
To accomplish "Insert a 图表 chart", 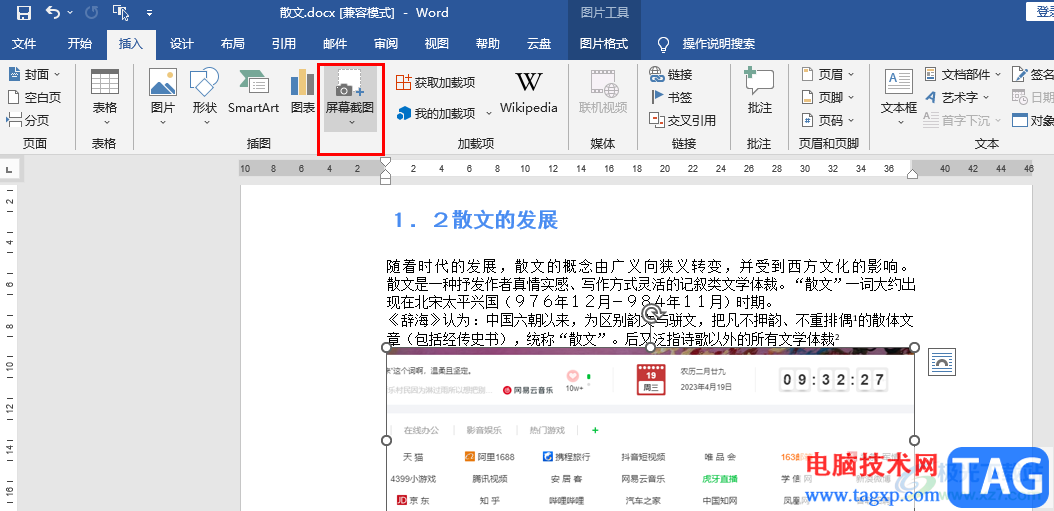I will coord(303,93).
